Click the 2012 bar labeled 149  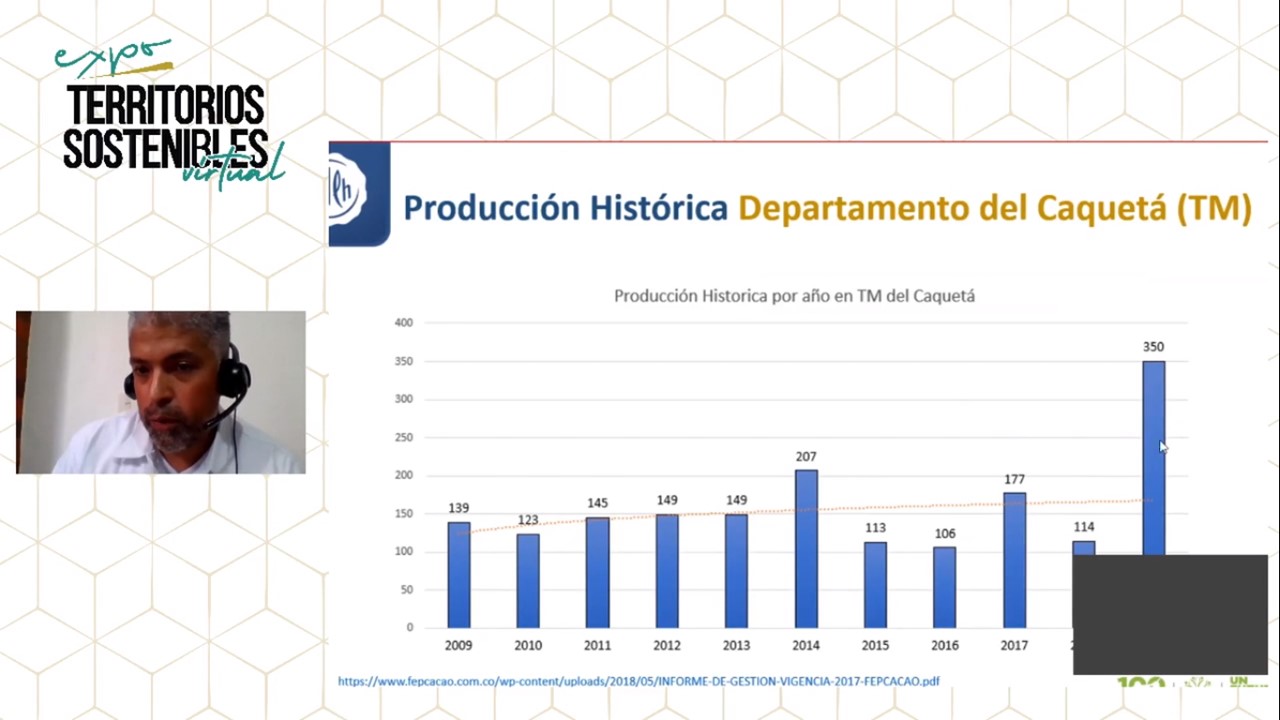(667, 570)
